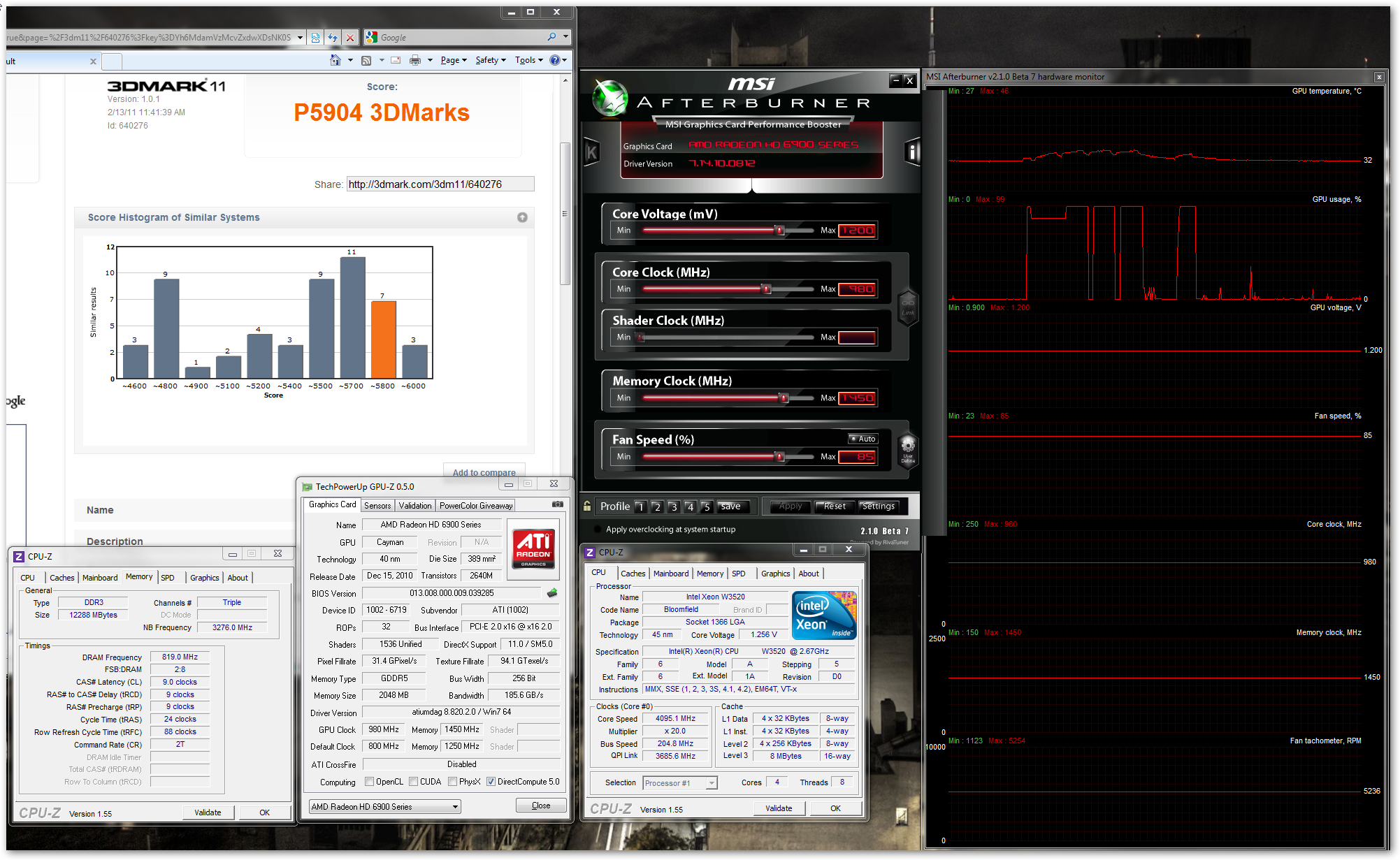Click the orange ~5800 histogram bar
Image resolution: width=1400 pixels, height=860 pixels.
click(x=384, y=340)
